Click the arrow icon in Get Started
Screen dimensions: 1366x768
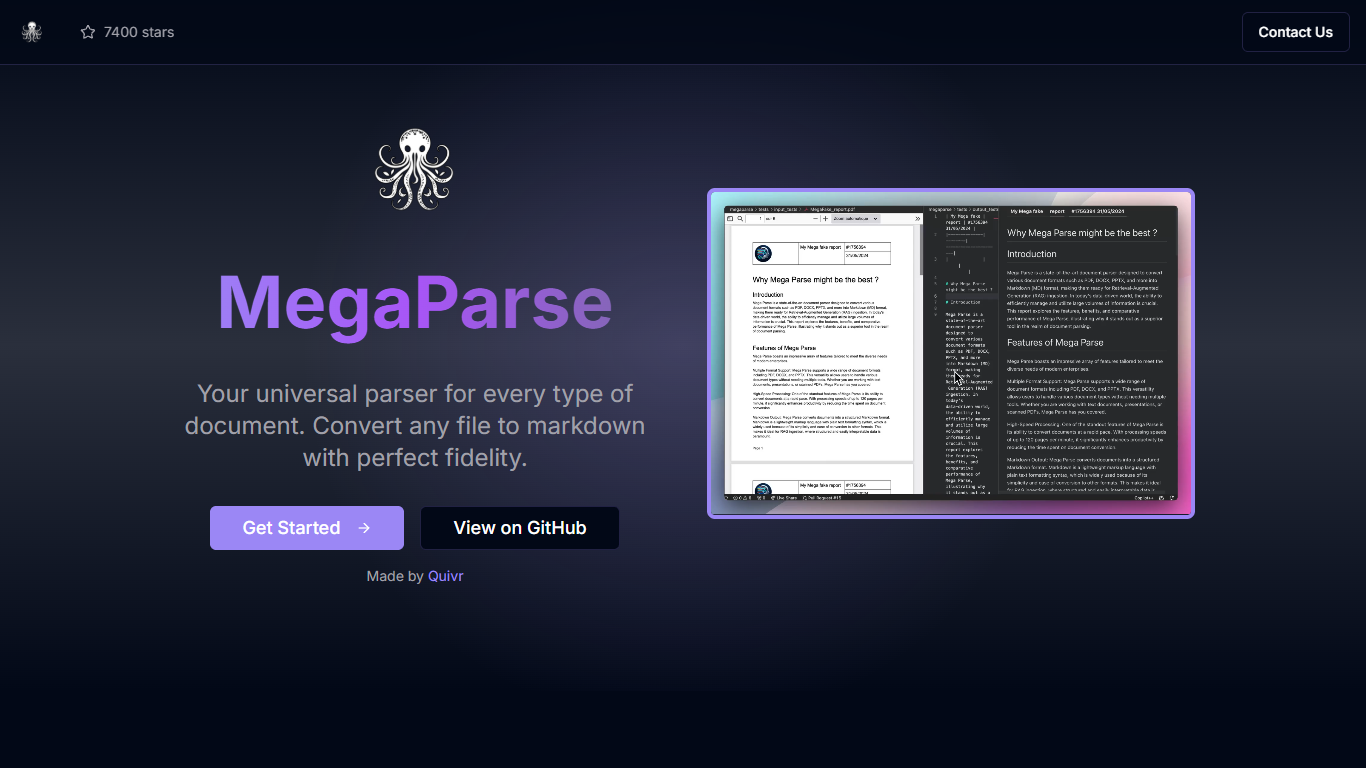tap(364, 528)
